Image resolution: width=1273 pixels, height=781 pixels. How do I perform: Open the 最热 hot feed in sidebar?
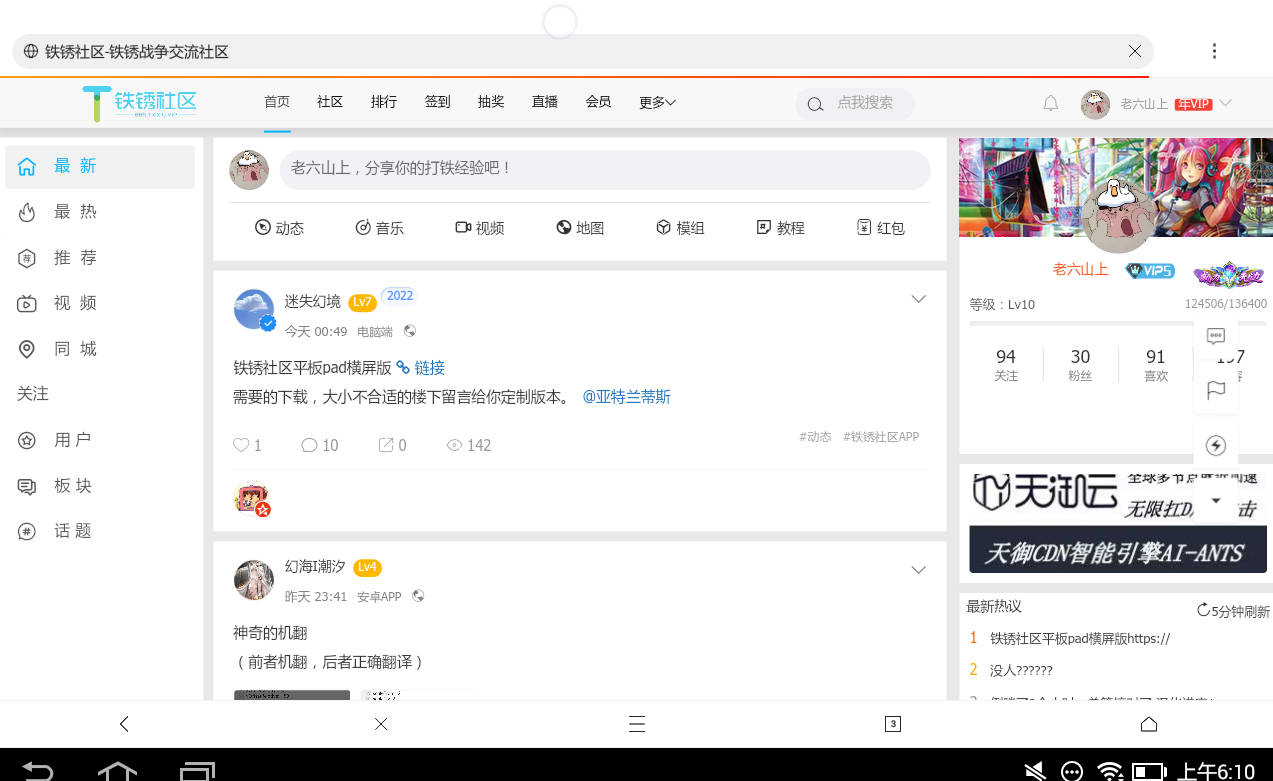(75, 212)
